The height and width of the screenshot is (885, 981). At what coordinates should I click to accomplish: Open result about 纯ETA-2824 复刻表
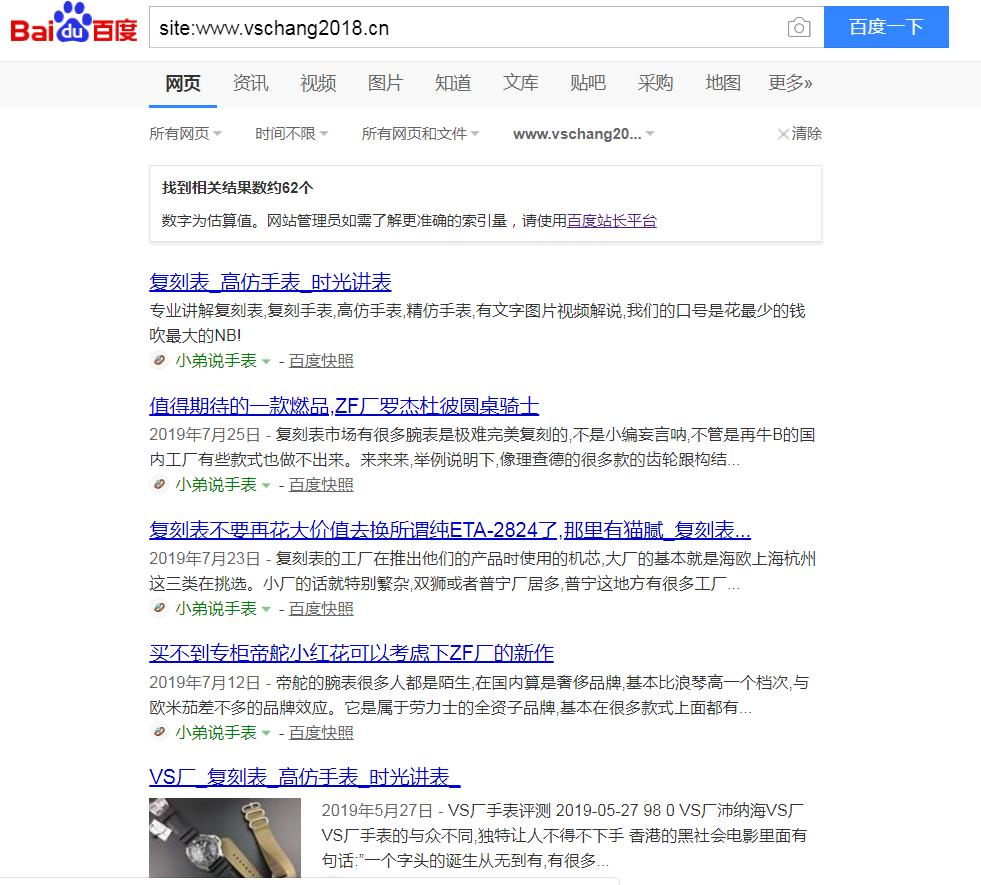click(450, 530)
